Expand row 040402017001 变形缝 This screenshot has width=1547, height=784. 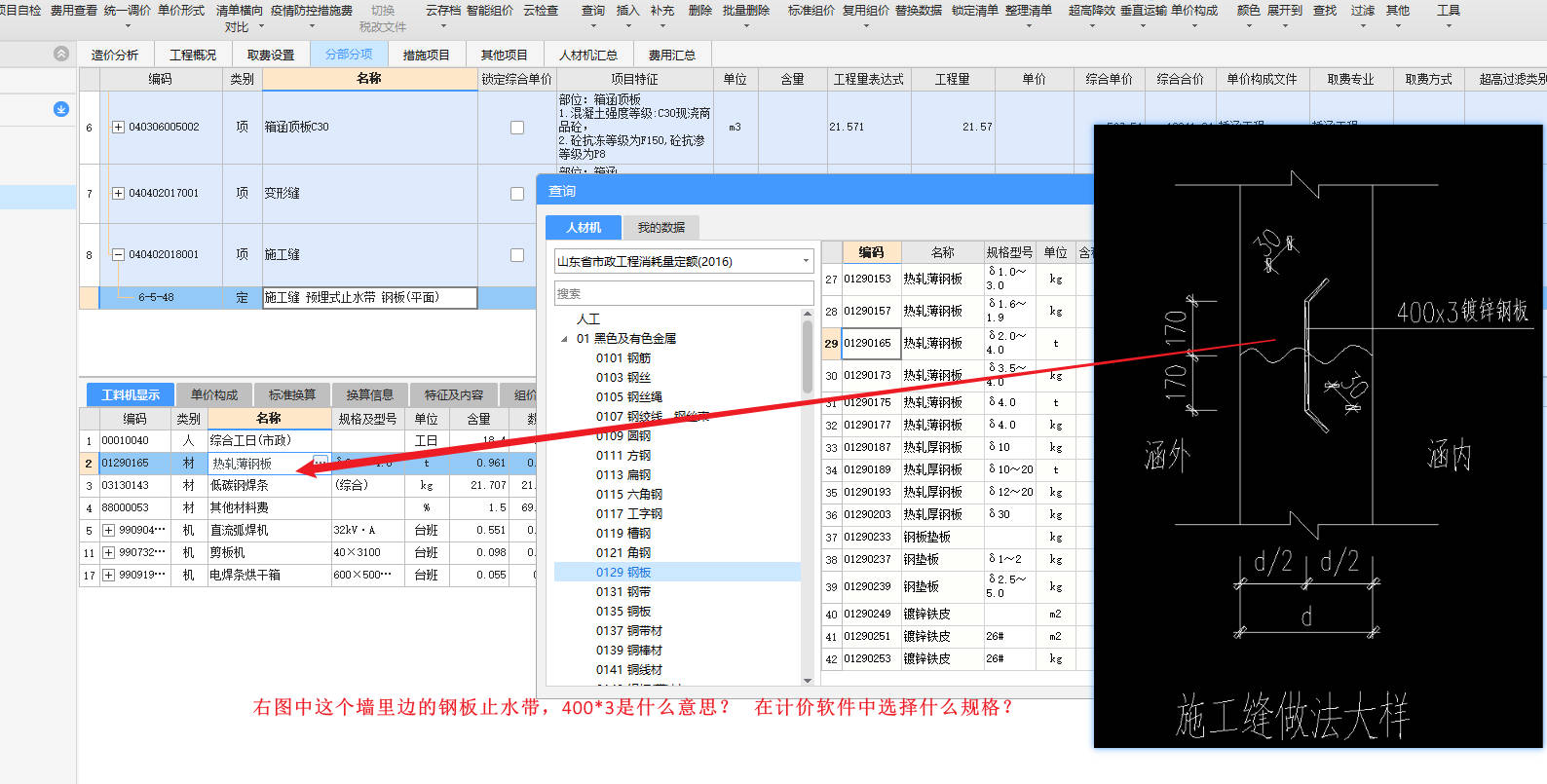coord(118,194)
